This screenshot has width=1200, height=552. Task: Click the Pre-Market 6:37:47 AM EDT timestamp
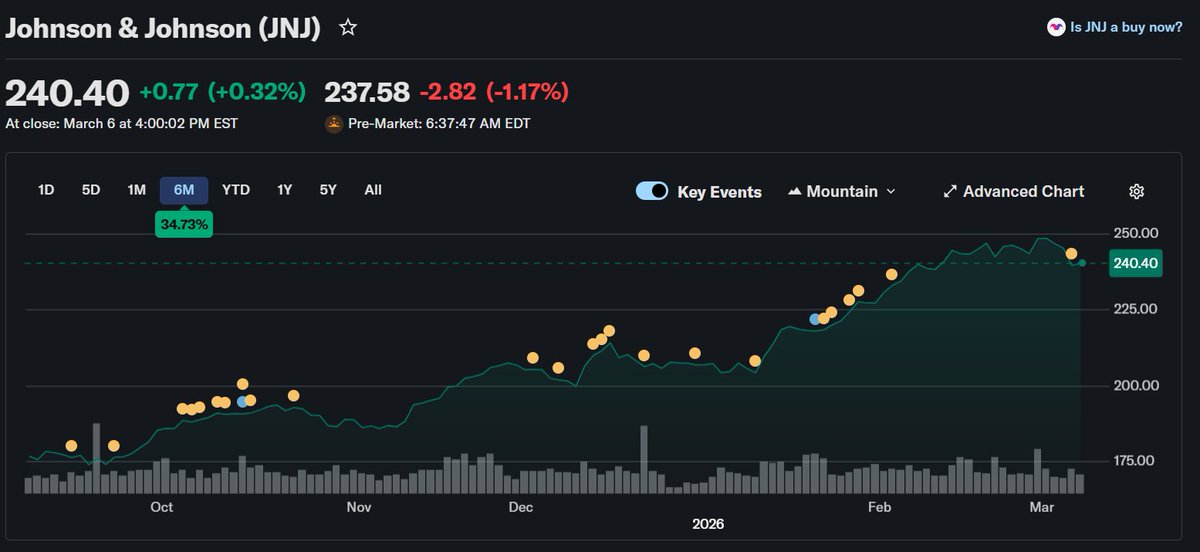coord(439,124)
